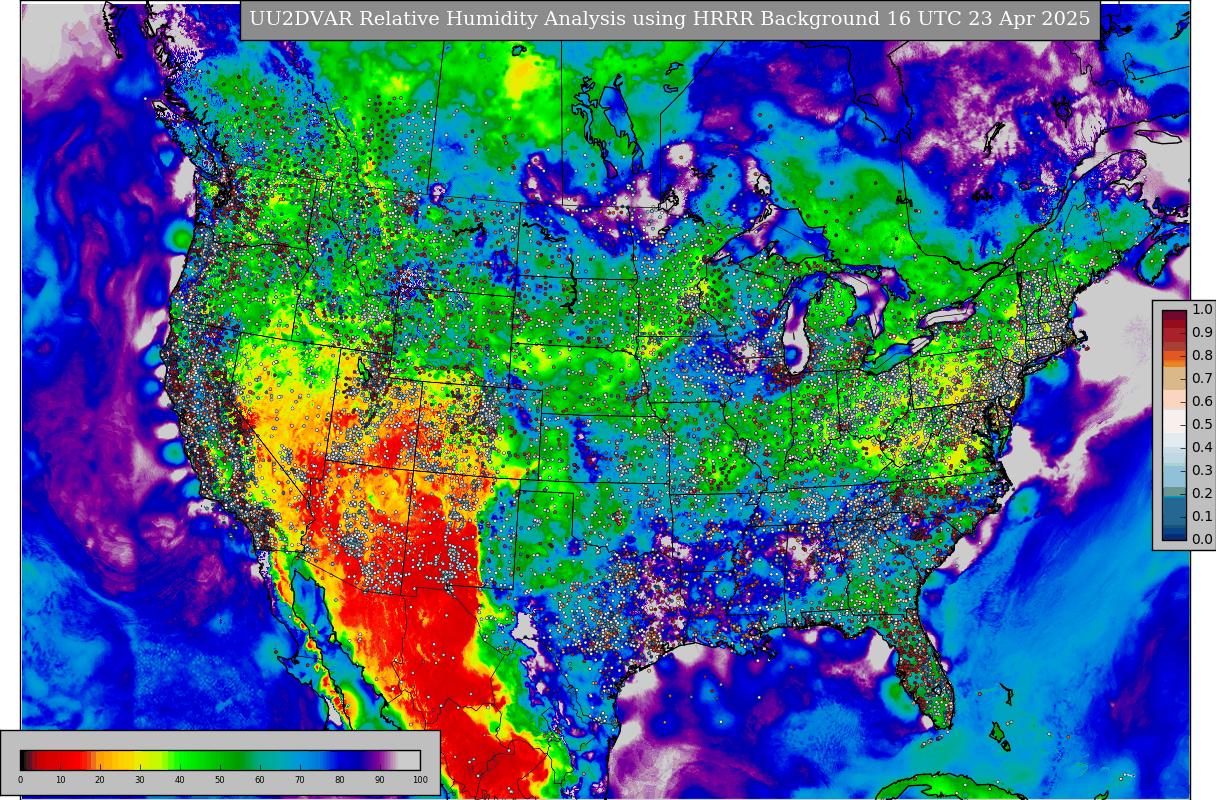Click the 30 tick label on humidity scale
The height and width of the screenshot is (800, 1216).
click(140, 780)
